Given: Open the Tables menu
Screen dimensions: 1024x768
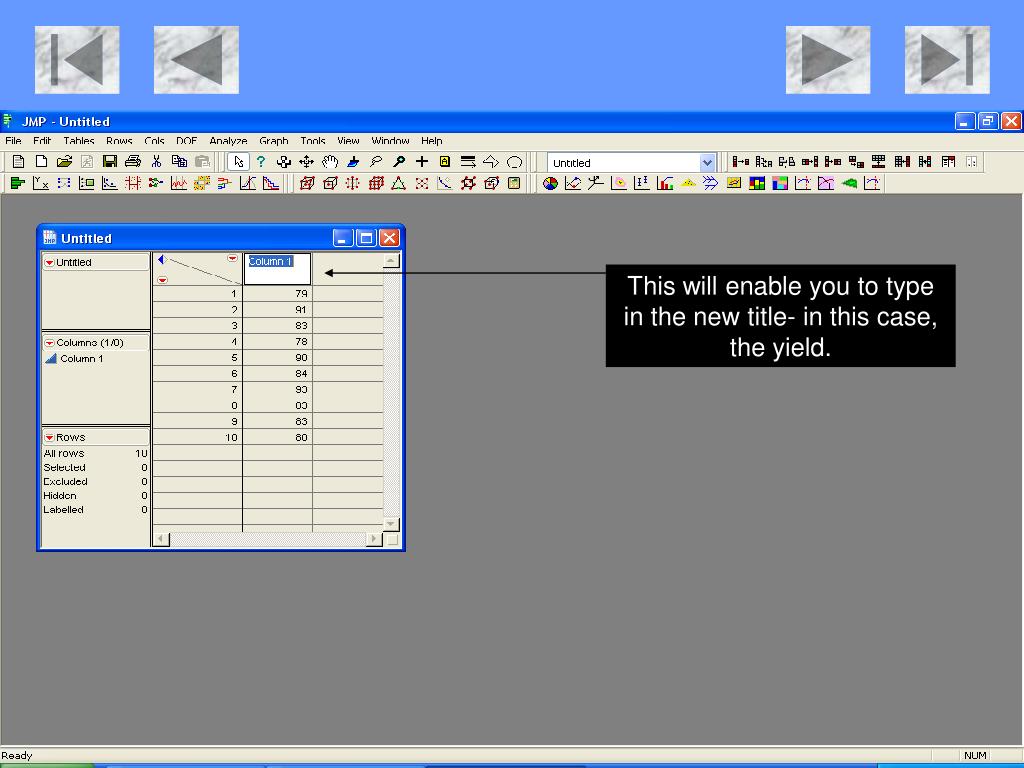Looking at the screenshot, I should [79, 140].
